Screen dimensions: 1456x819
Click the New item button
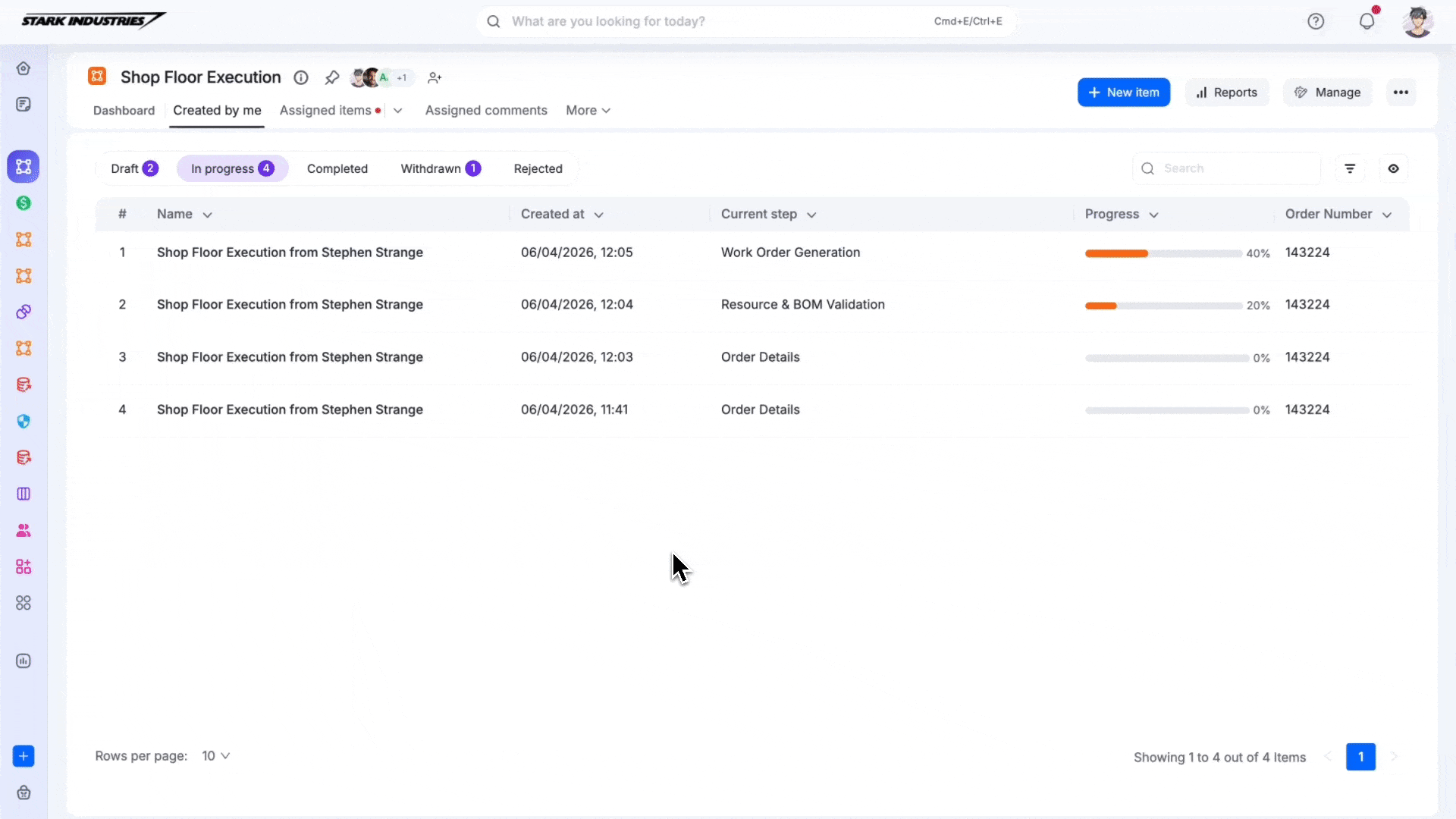pos(1124,93)
